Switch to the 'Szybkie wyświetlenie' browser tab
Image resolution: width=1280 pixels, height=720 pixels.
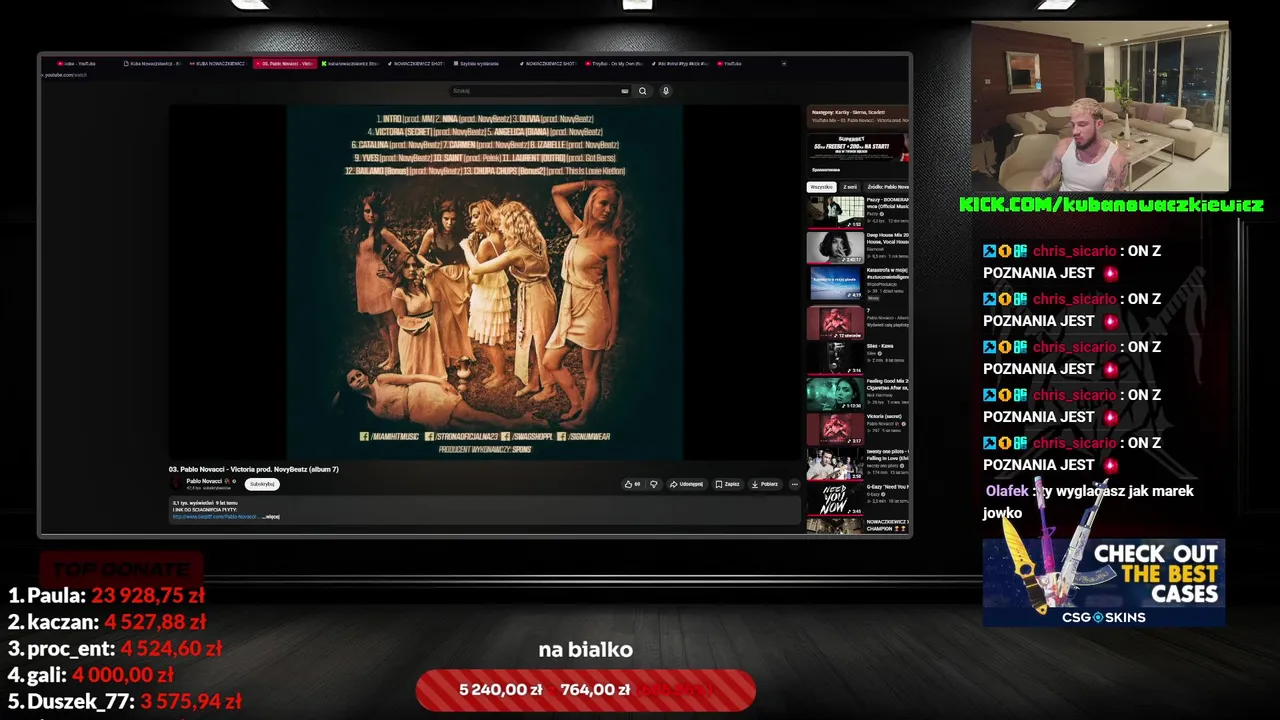[480, 63]
